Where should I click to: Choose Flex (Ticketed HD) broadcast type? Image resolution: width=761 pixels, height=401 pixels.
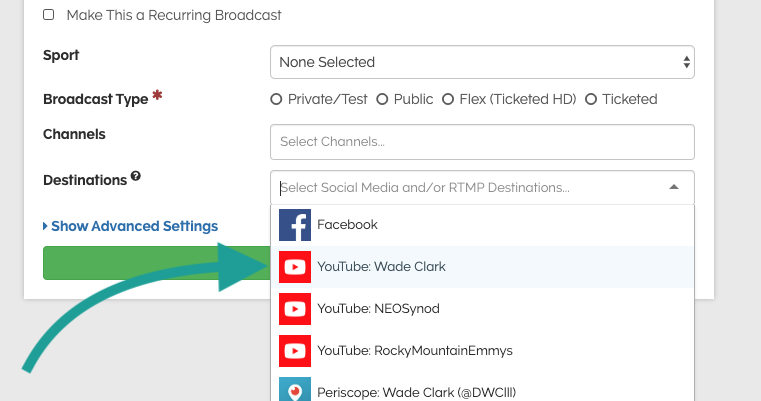(x=448, y=99)
